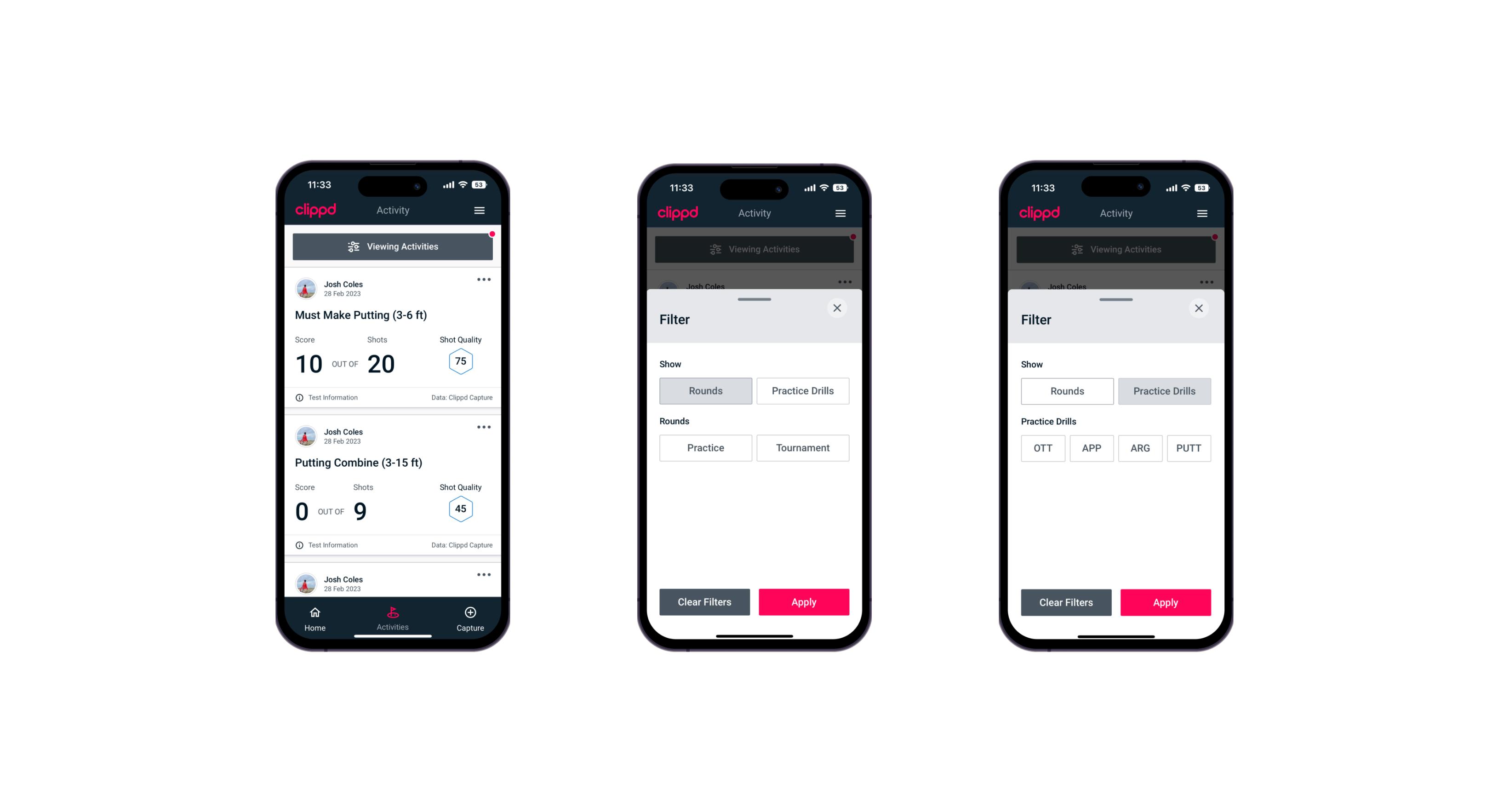Select the PUTT practice drill filter

pyautogui.click(x=1190, y=448)
